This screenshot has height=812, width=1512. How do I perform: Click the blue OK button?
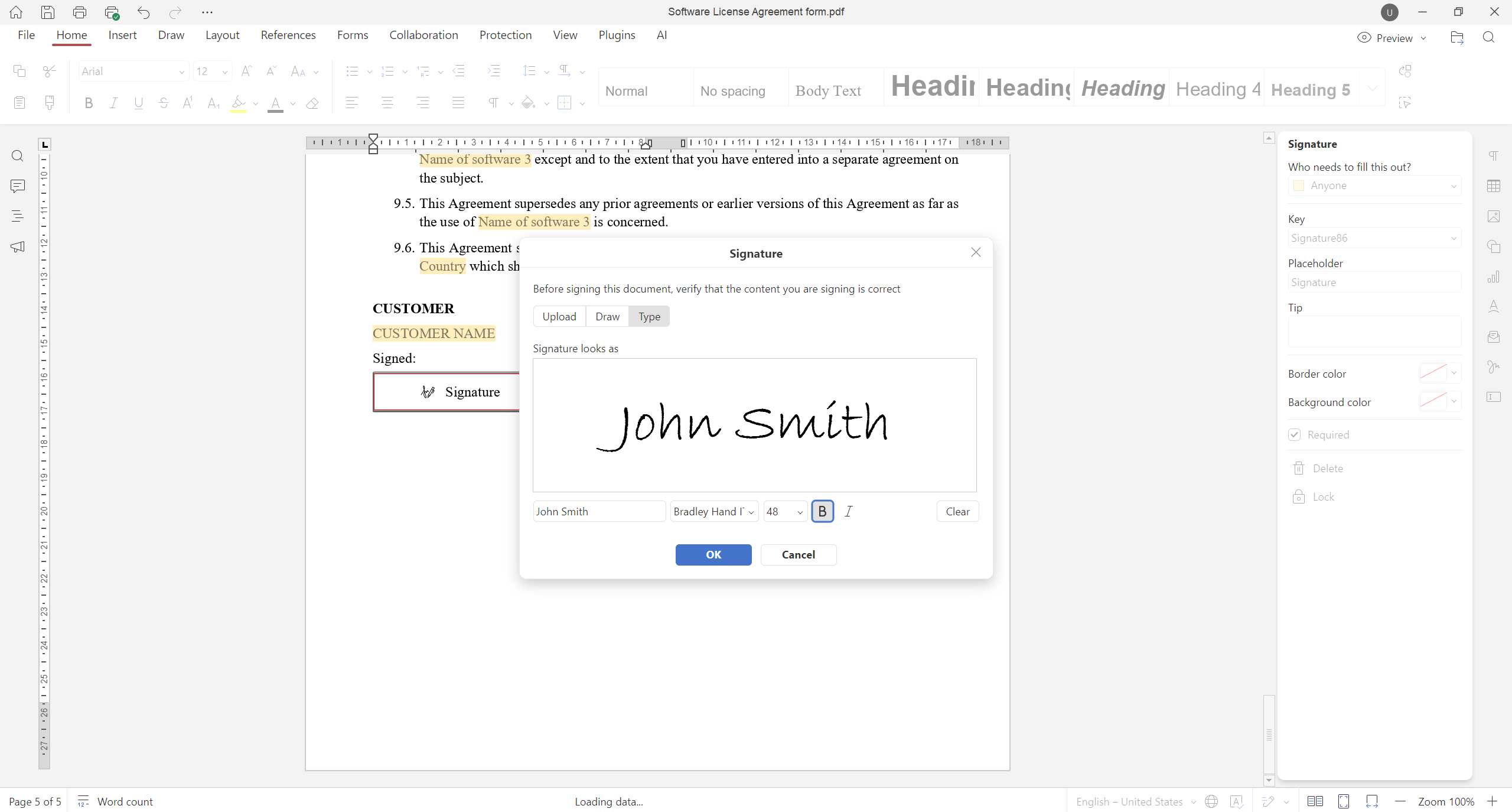click(713, 554)
